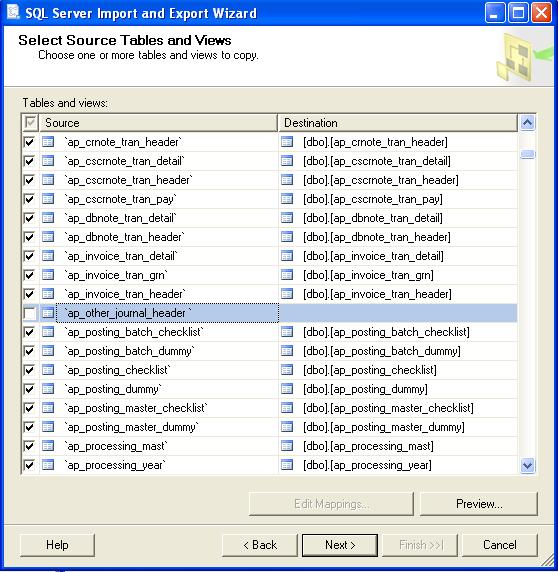Click the source table icon for ap_cscrnote_tran_header
Screen dimensions: 558x572
48,179
